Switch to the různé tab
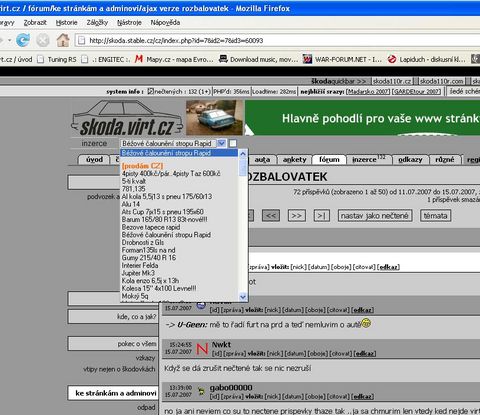 tap(445, 160)
